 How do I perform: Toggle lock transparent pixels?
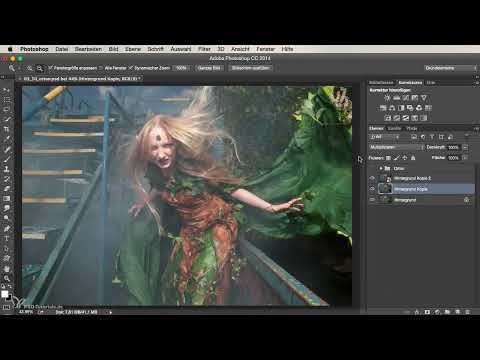point(388,158)
